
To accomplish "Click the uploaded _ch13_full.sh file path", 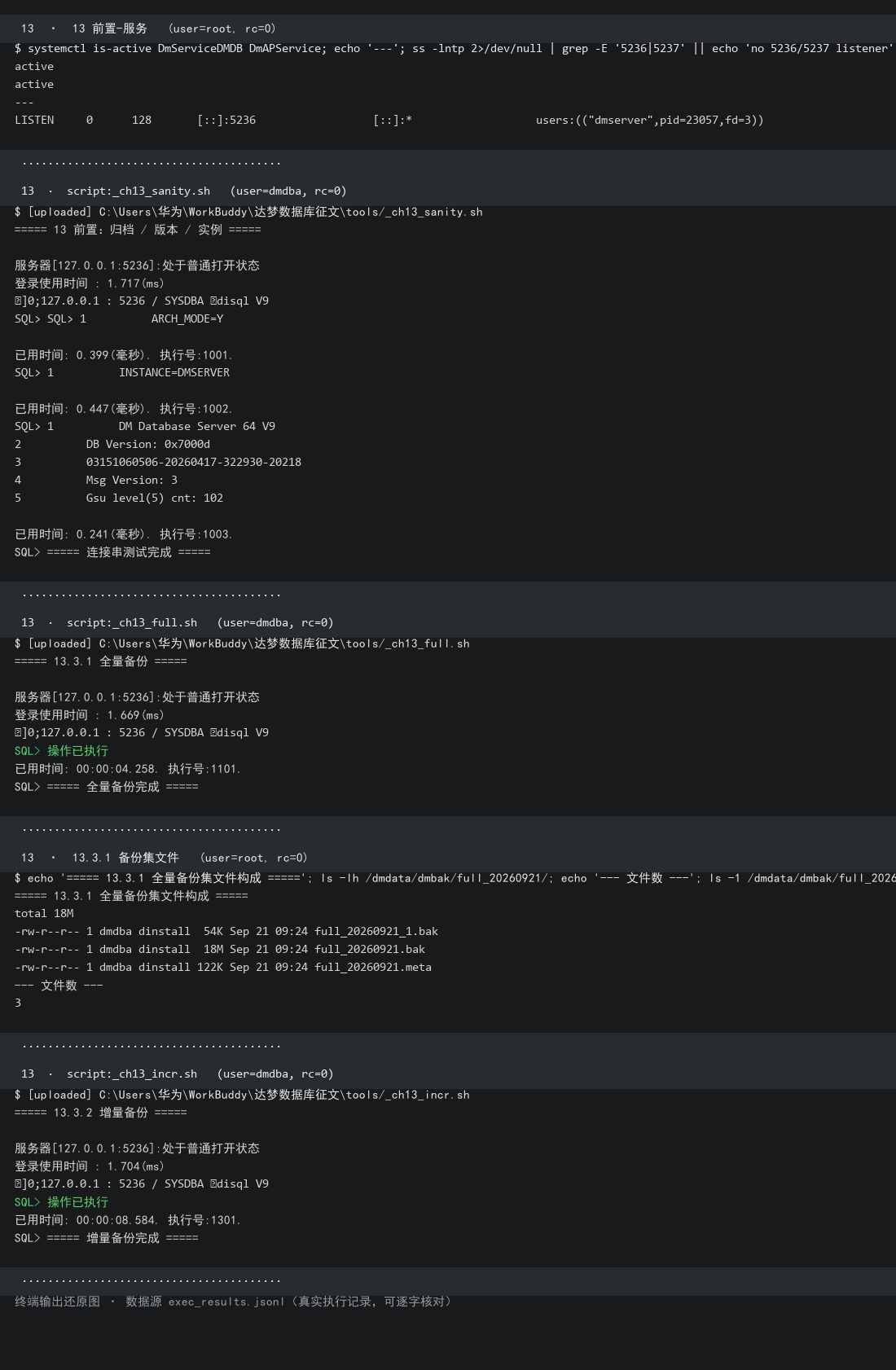I will point(284,643).
